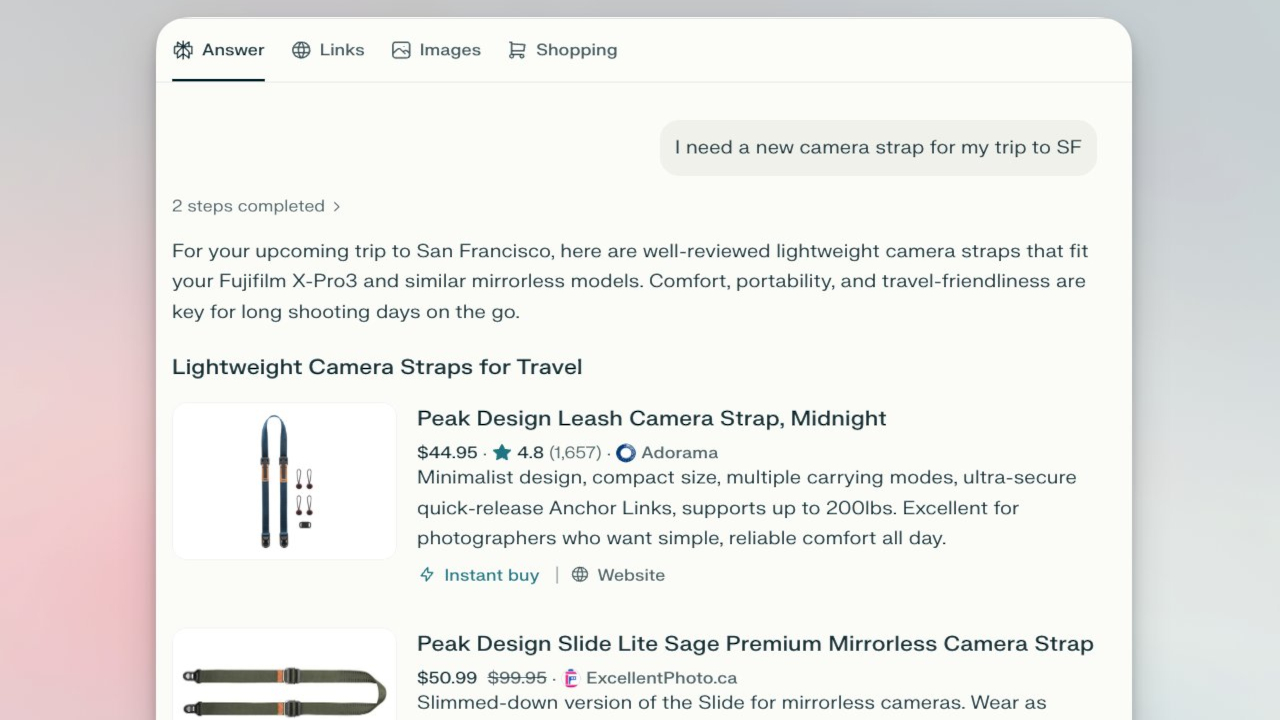Click the globe icon next to Website

pyautogui.click(x=580, y=575)
